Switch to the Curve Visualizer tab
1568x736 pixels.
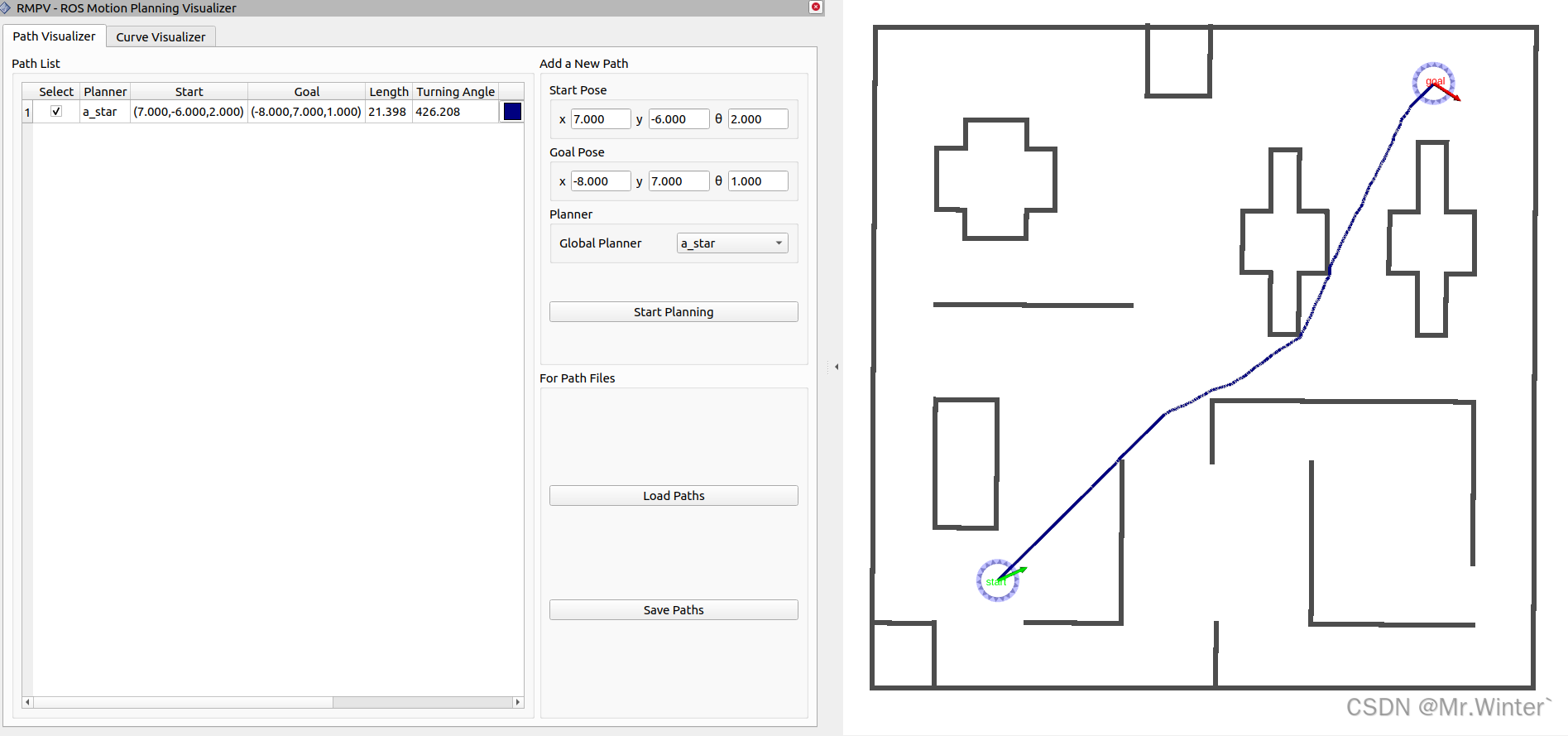(161, 37)
